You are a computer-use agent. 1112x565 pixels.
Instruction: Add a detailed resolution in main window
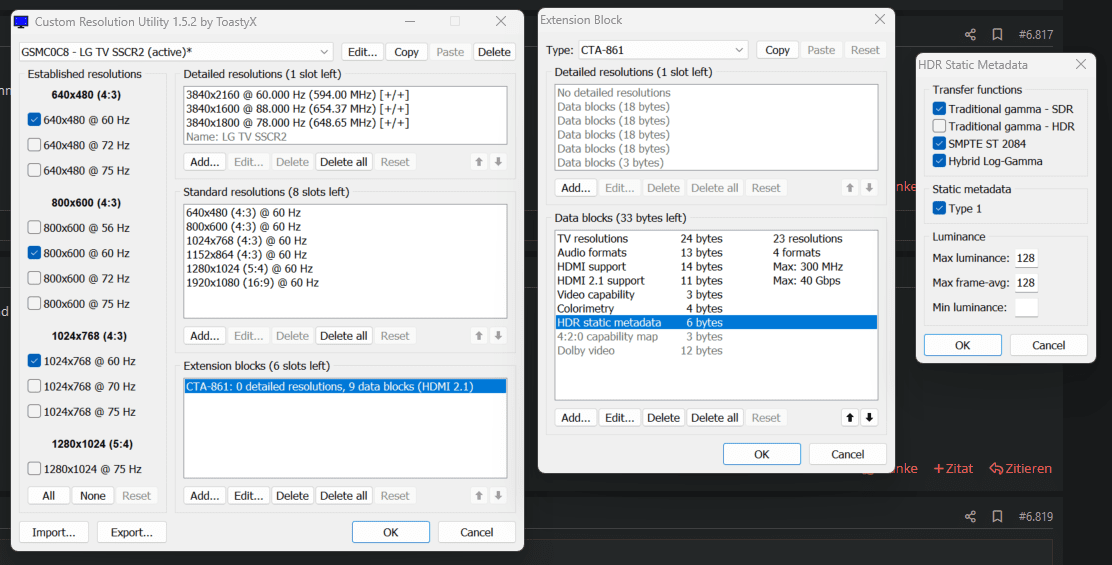click(x=204, y=162)
